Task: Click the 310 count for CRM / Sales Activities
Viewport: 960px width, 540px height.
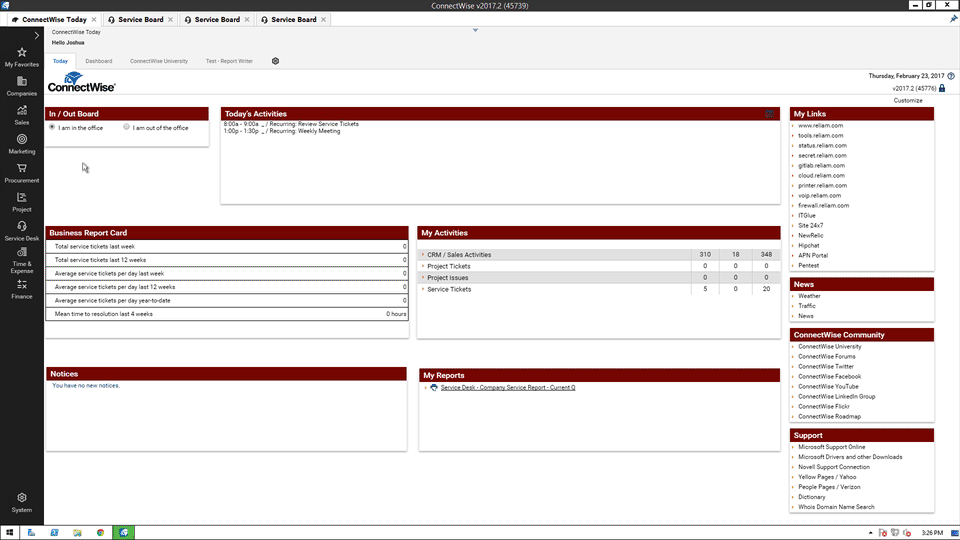Action: (x=705, y=254)
